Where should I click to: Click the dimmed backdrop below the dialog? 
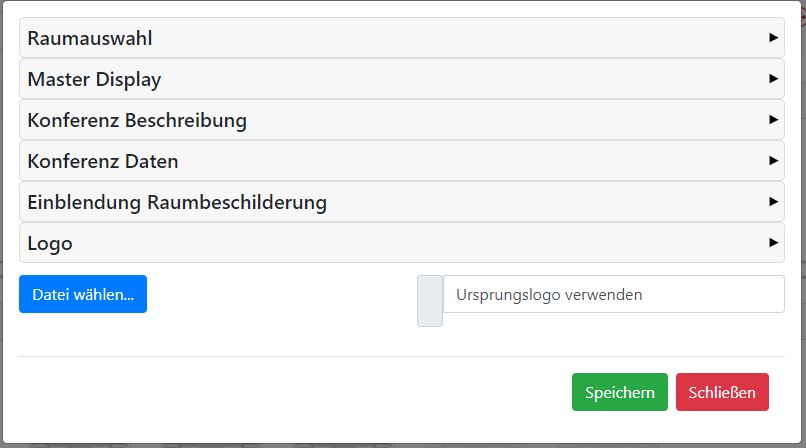[x=400, y=443]
